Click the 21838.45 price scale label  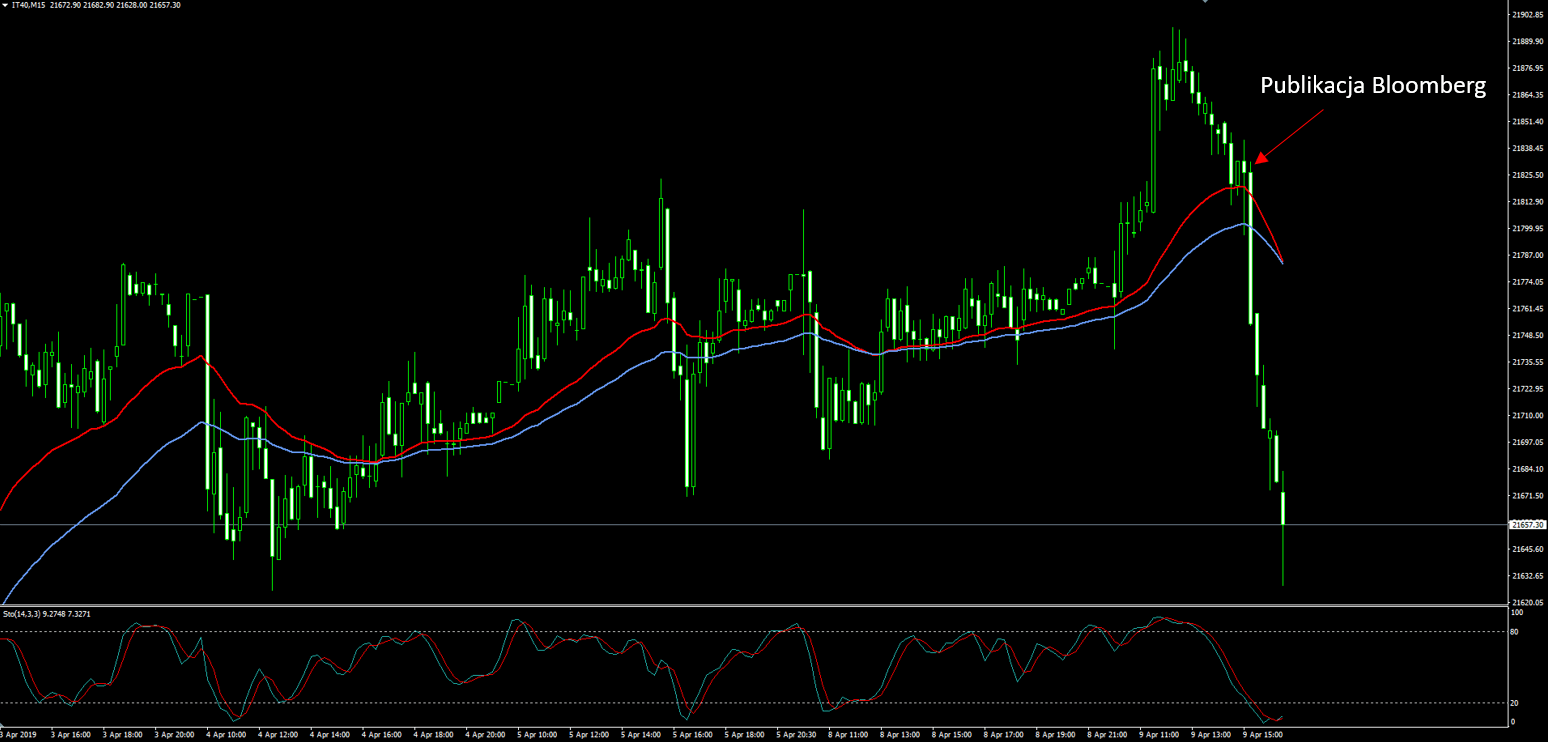click(x=1527, y=148)
